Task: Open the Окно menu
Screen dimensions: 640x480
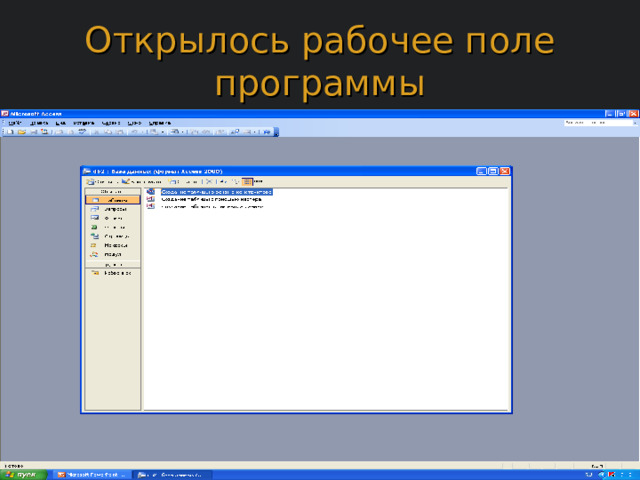Action: point(134,123)
